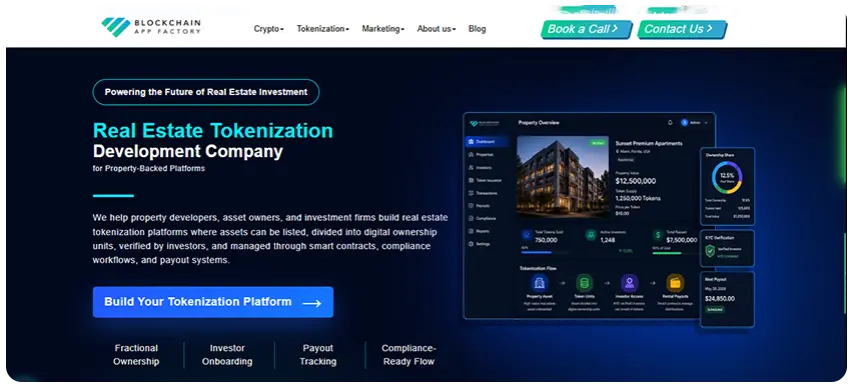The height and width of the screenshot is (390, 850).
Task: Open the Settings gear icon in sidebar
Action: 471,244
